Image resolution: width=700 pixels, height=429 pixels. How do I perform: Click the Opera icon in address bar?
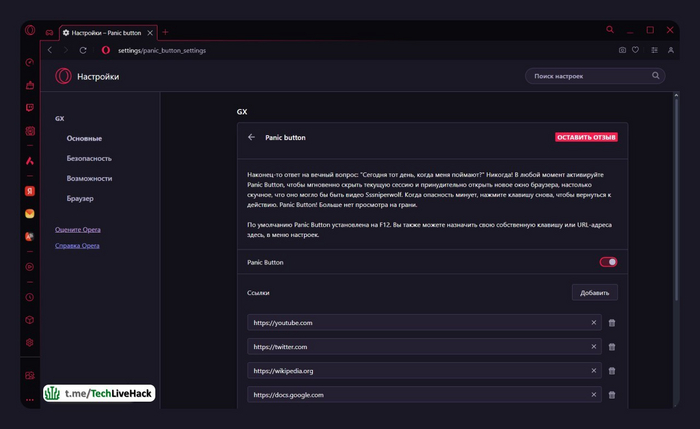pos(106,50)
